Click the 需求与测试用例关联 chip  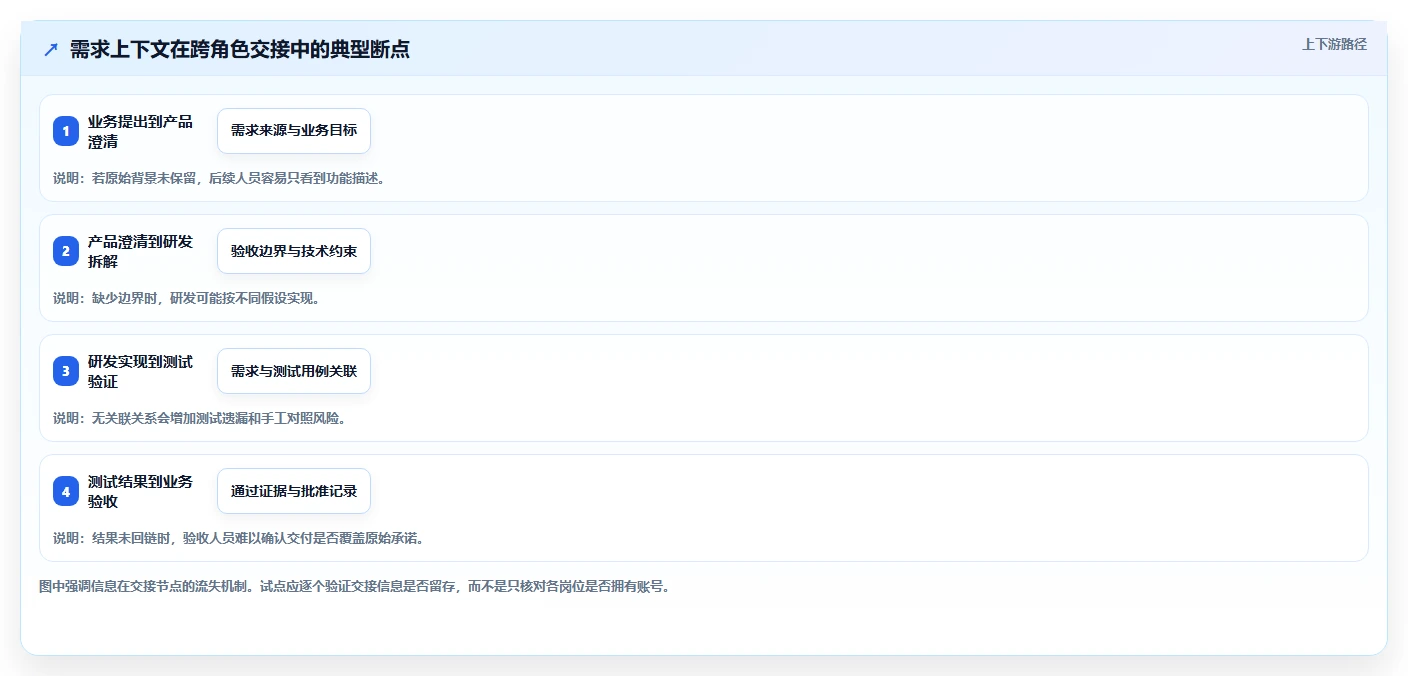294,371
